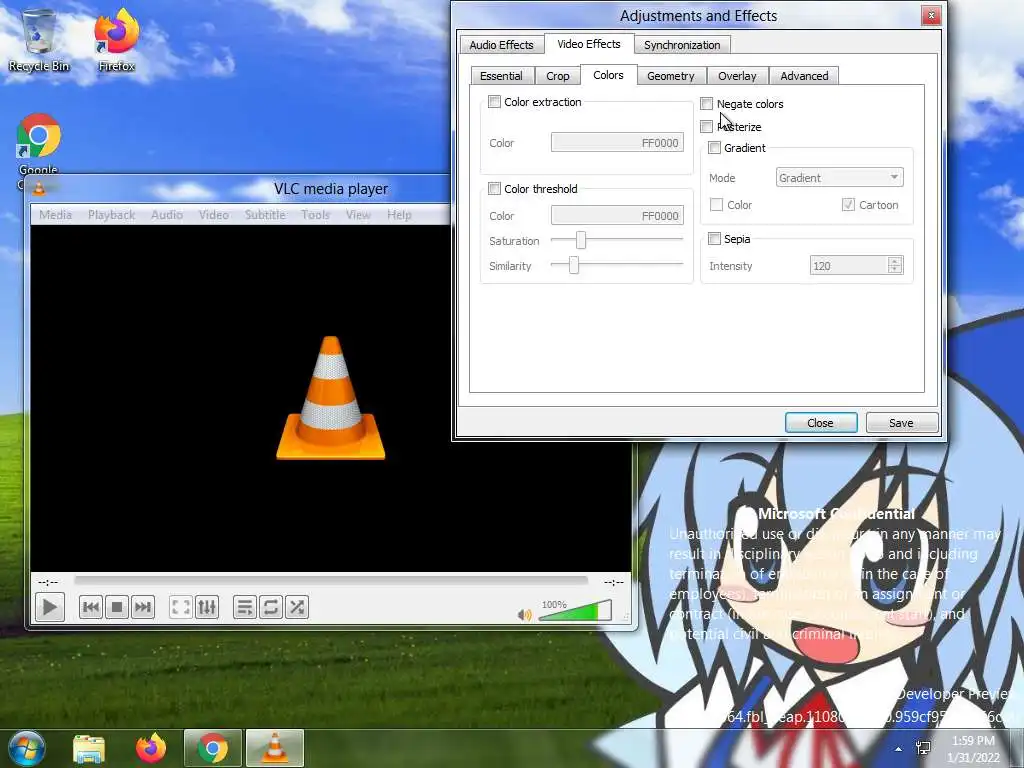Click VLC cone icon in title bar
The width and height of the screenshot is (1024, 768).
39,189
